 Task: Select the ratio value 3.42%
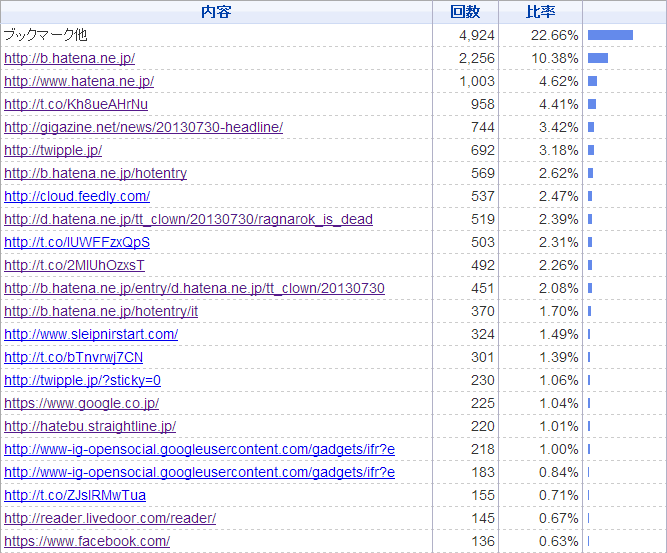pos(559,127)
